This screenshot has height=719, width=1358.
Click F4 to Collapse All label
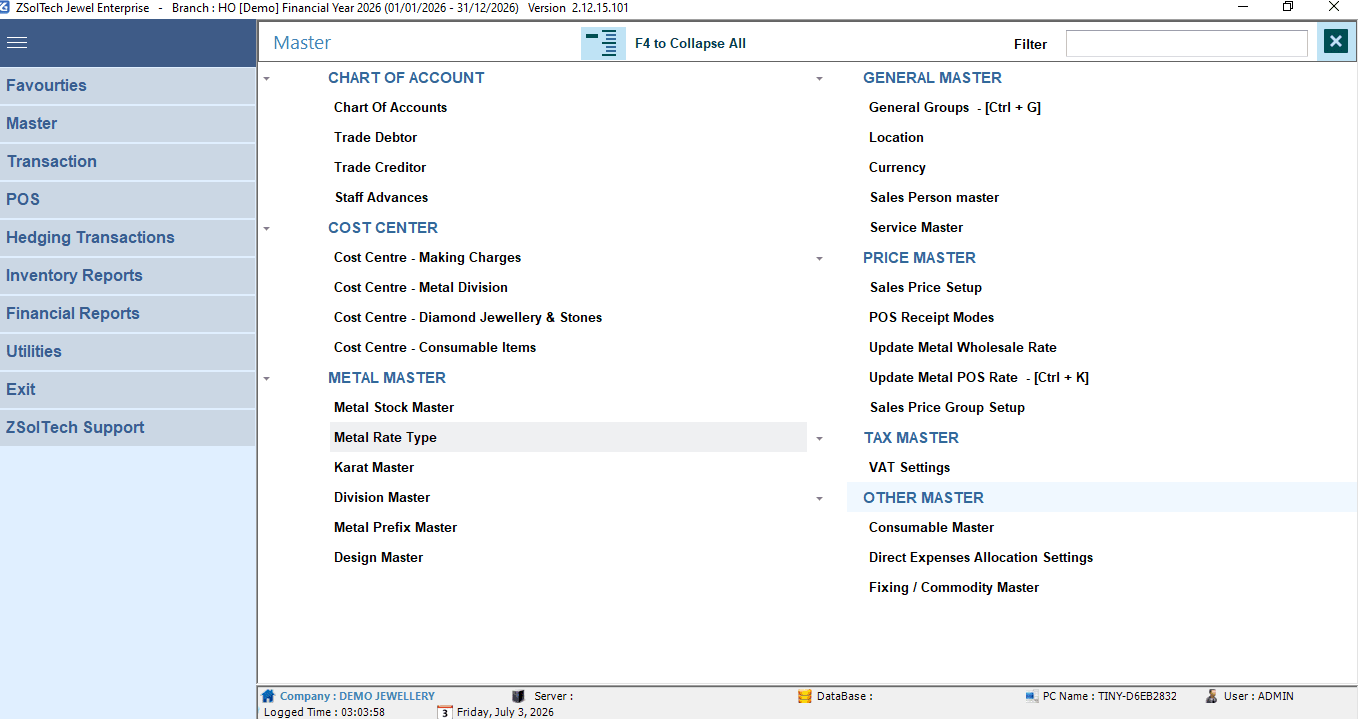click(x=690, y=43)
